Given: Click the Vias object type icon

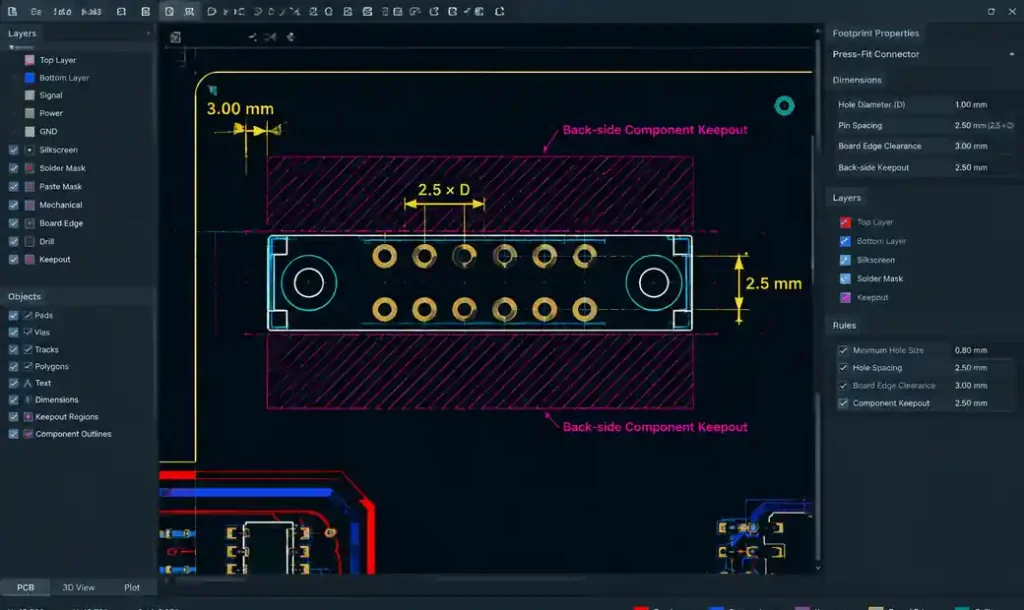Looking at the screenshot, I should [28, 332].
